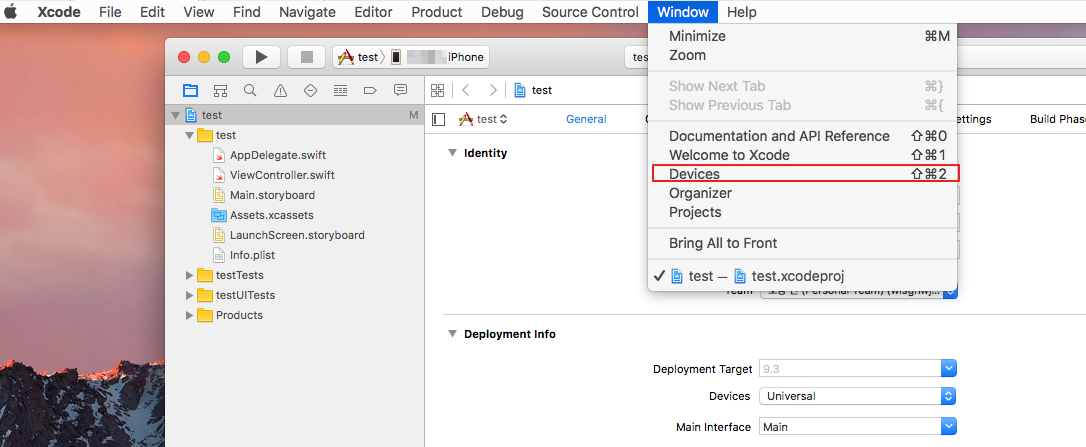This screenshot has height=447, width=1086.
Task: Choose Organizer in Window menu
Action: click(x=803, y=193)
